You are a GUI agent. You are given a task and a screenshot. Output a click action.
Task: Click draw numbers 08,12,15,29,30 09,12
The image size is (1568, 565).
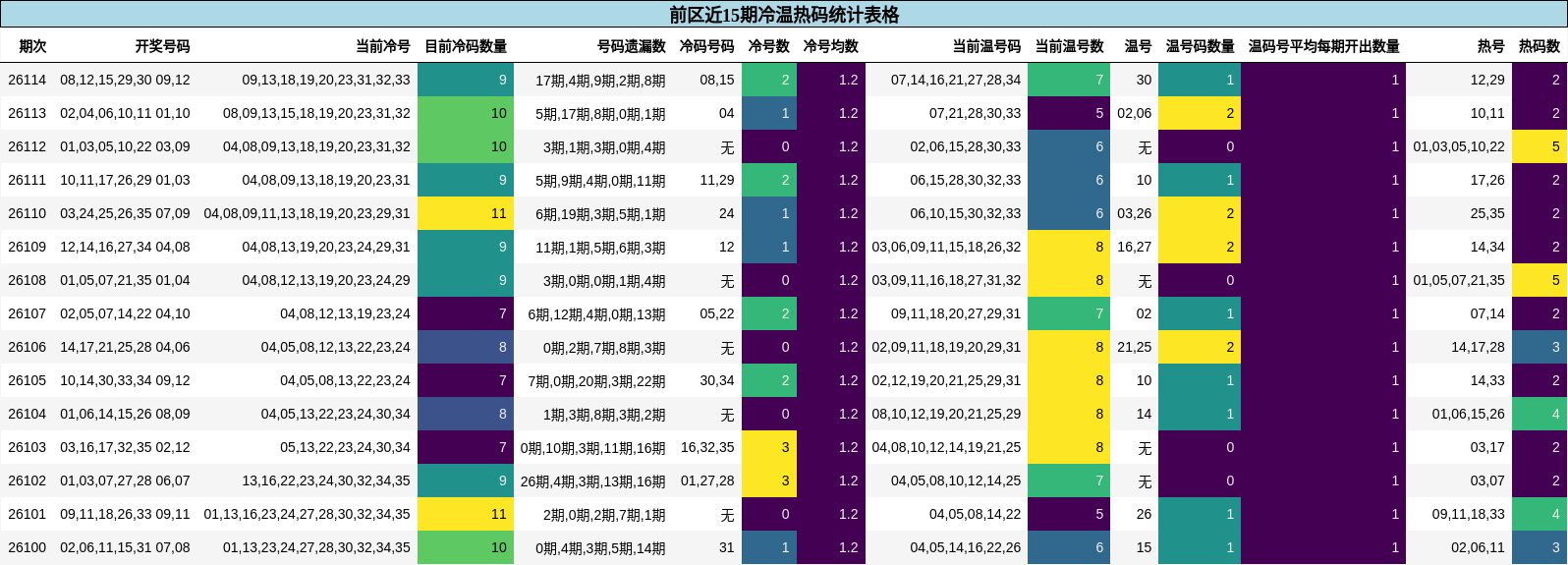coord(125,80)
